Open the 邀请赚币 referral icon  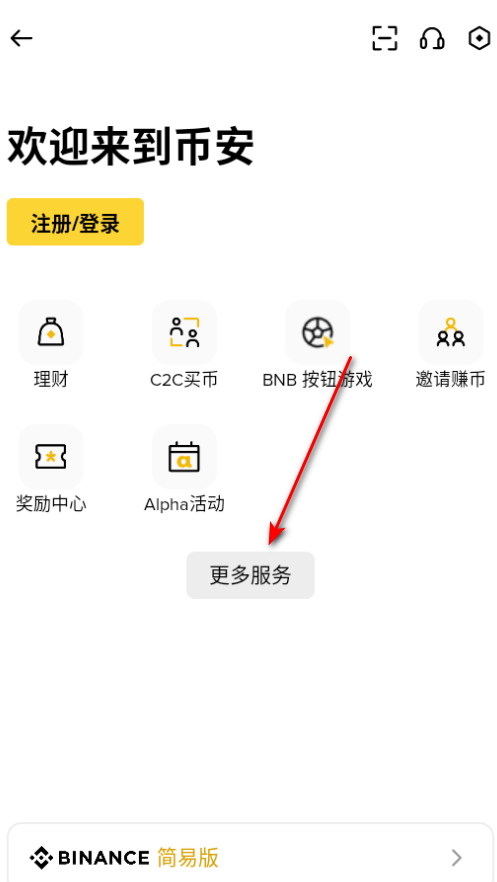point(451,332)
